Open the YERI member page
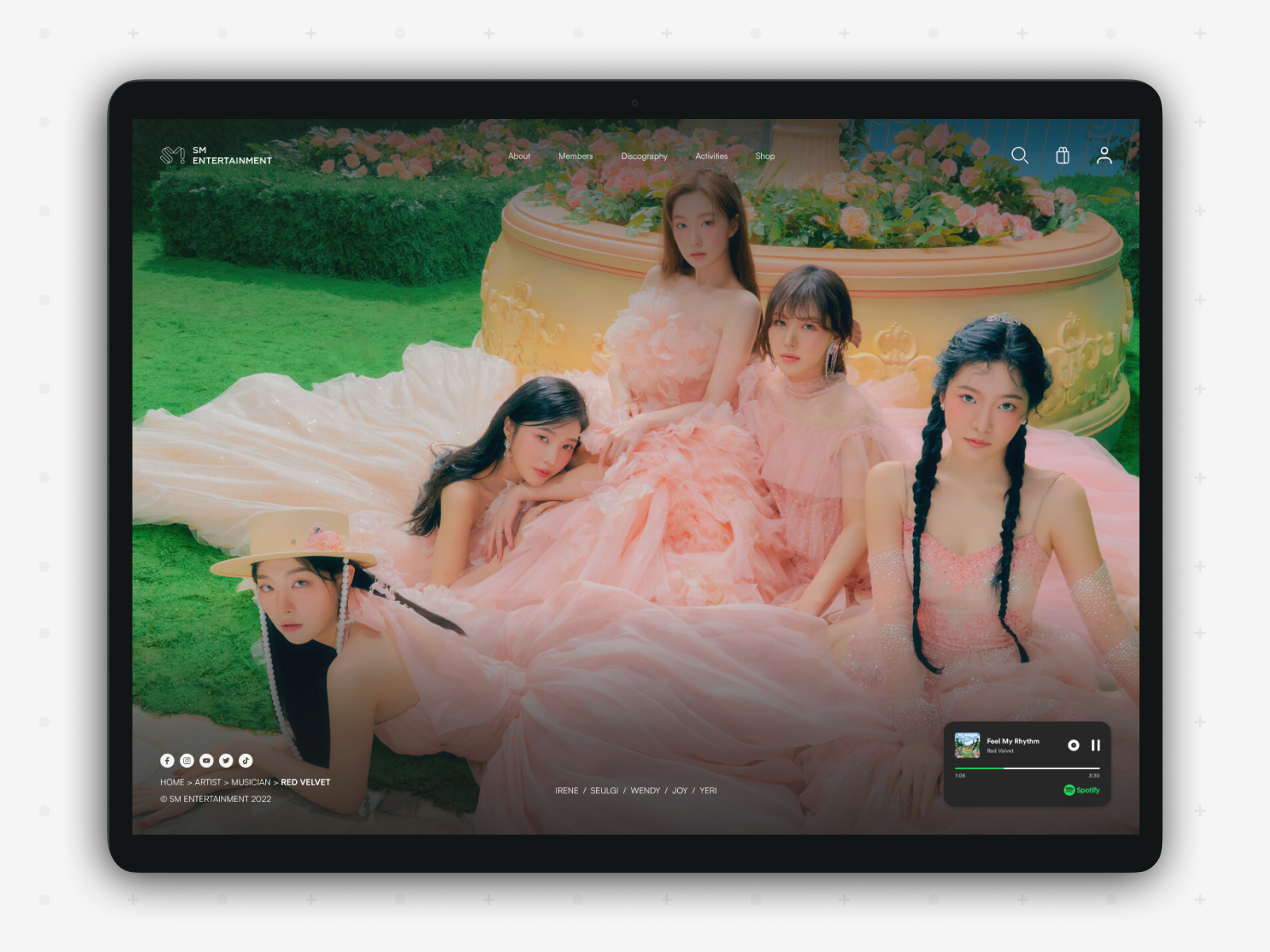 (x=707, y=791)
